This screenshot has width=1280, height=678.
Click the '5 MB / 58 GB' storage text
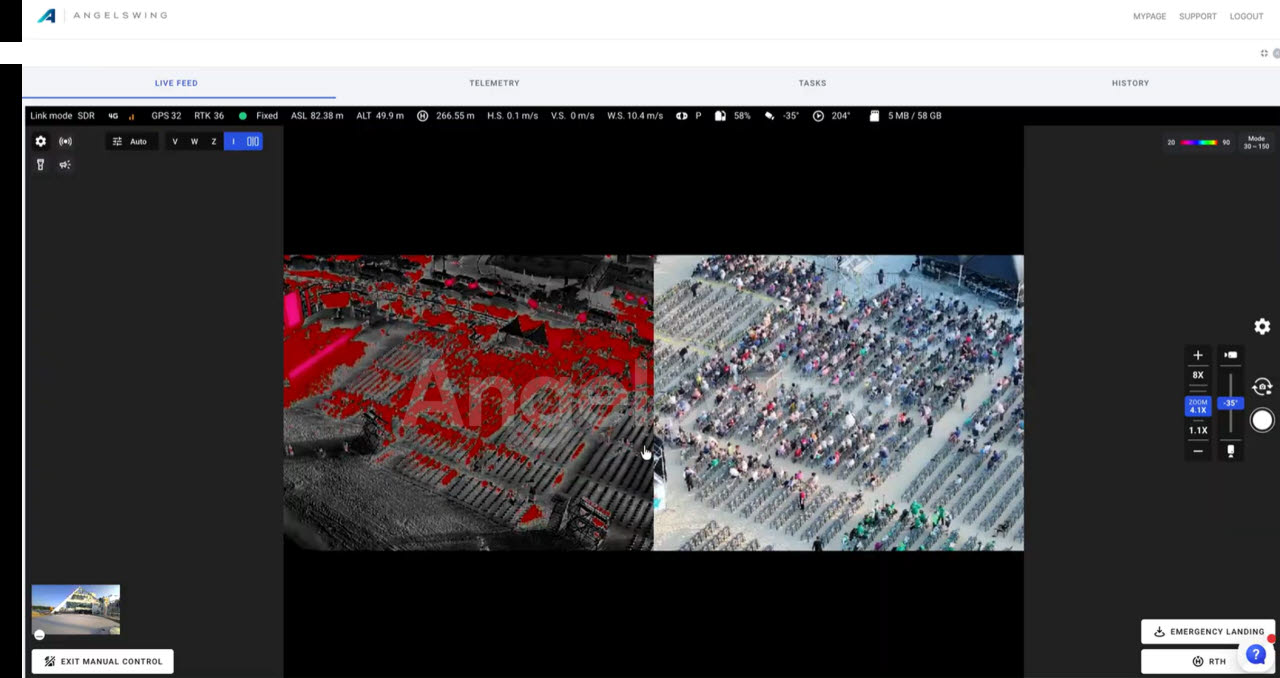pyautogui.click(x=915, y=116)
